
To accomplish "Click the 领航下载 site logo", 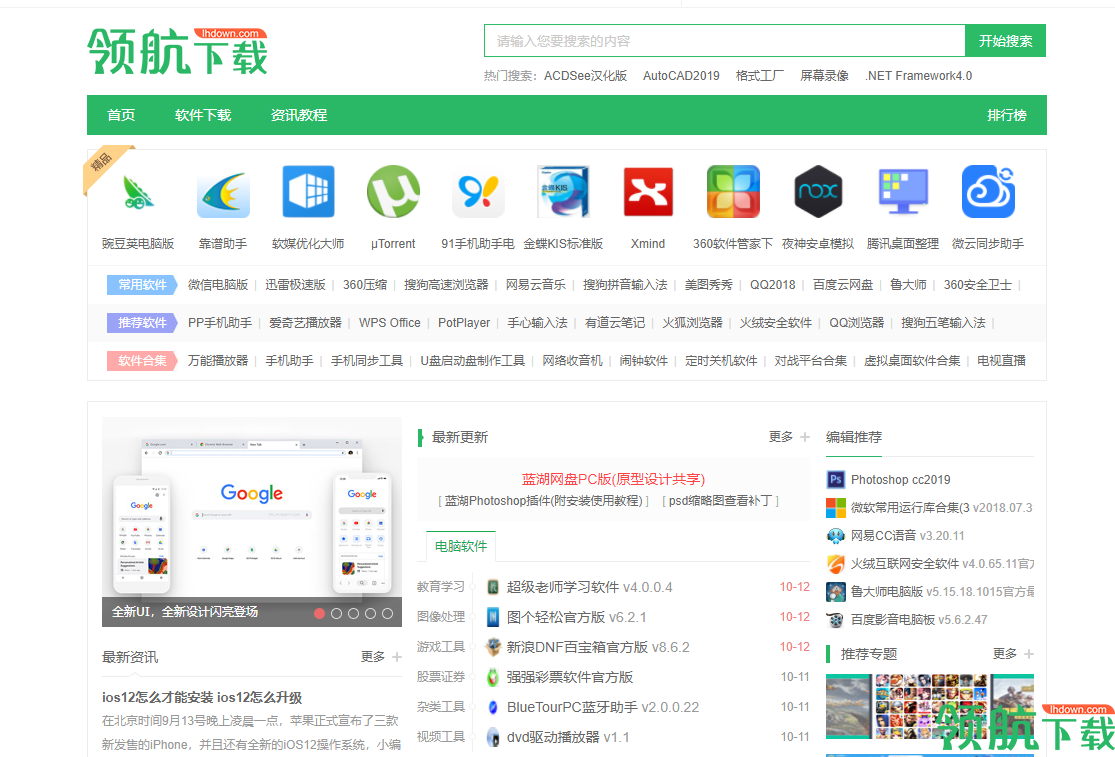I will (177, 51).
